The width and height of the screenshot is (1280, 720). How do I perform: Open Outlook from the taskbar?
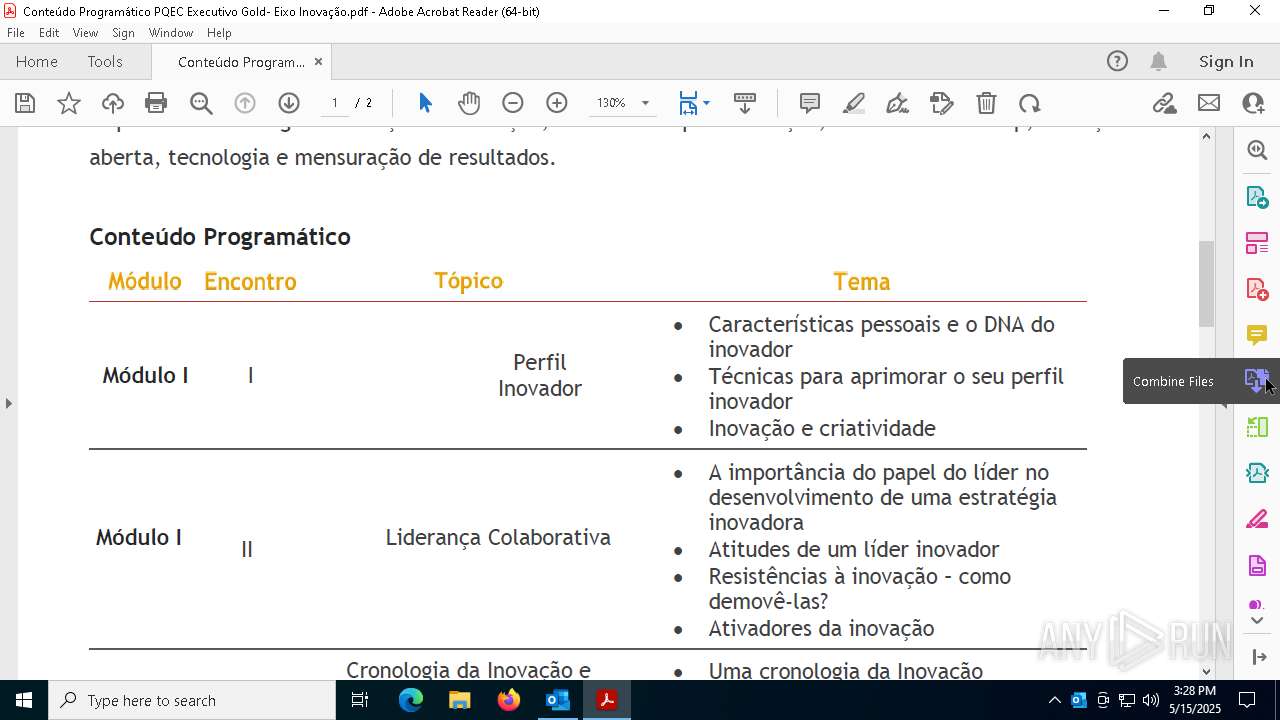coord(557,700)
